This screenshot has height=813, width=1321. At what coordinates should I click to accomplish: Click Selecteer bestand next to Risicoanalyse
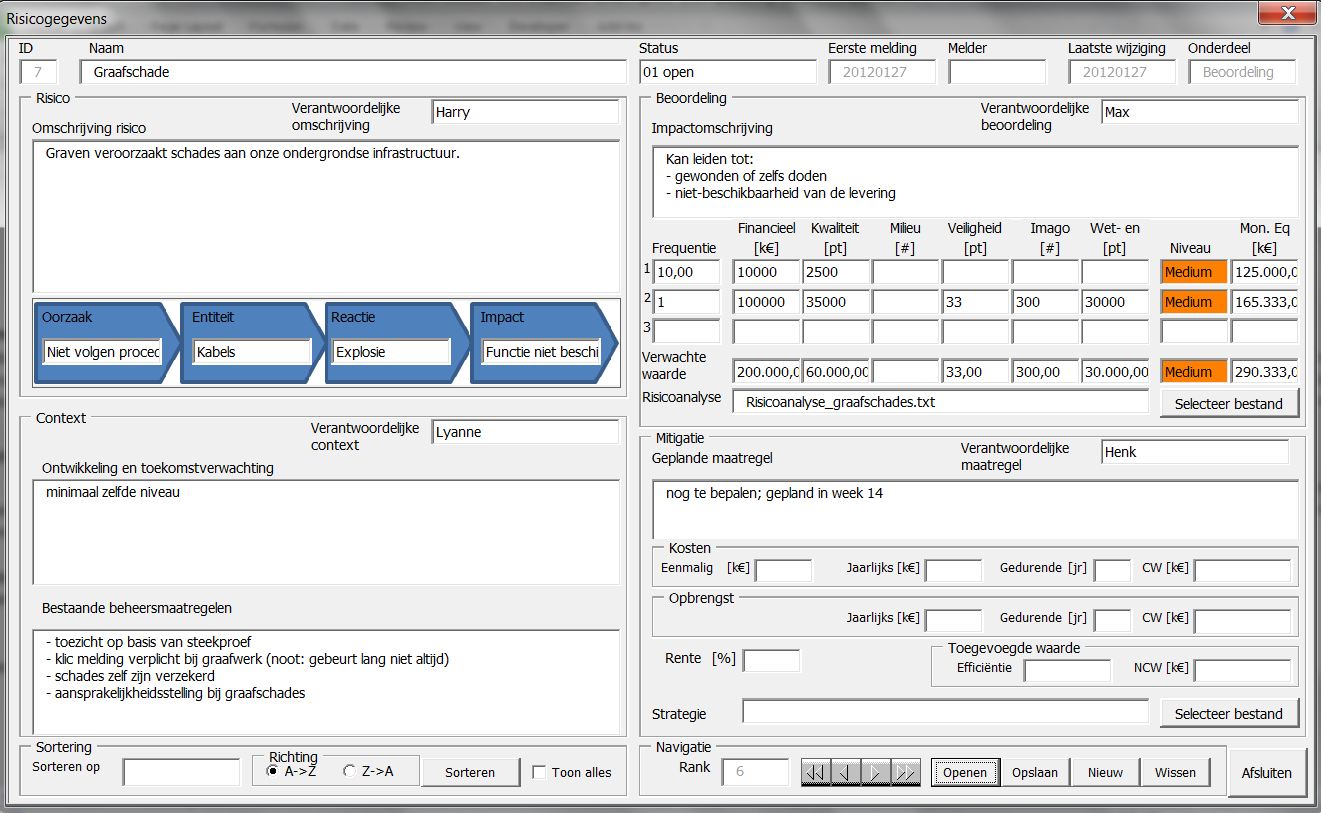[x=1229, y=402]
